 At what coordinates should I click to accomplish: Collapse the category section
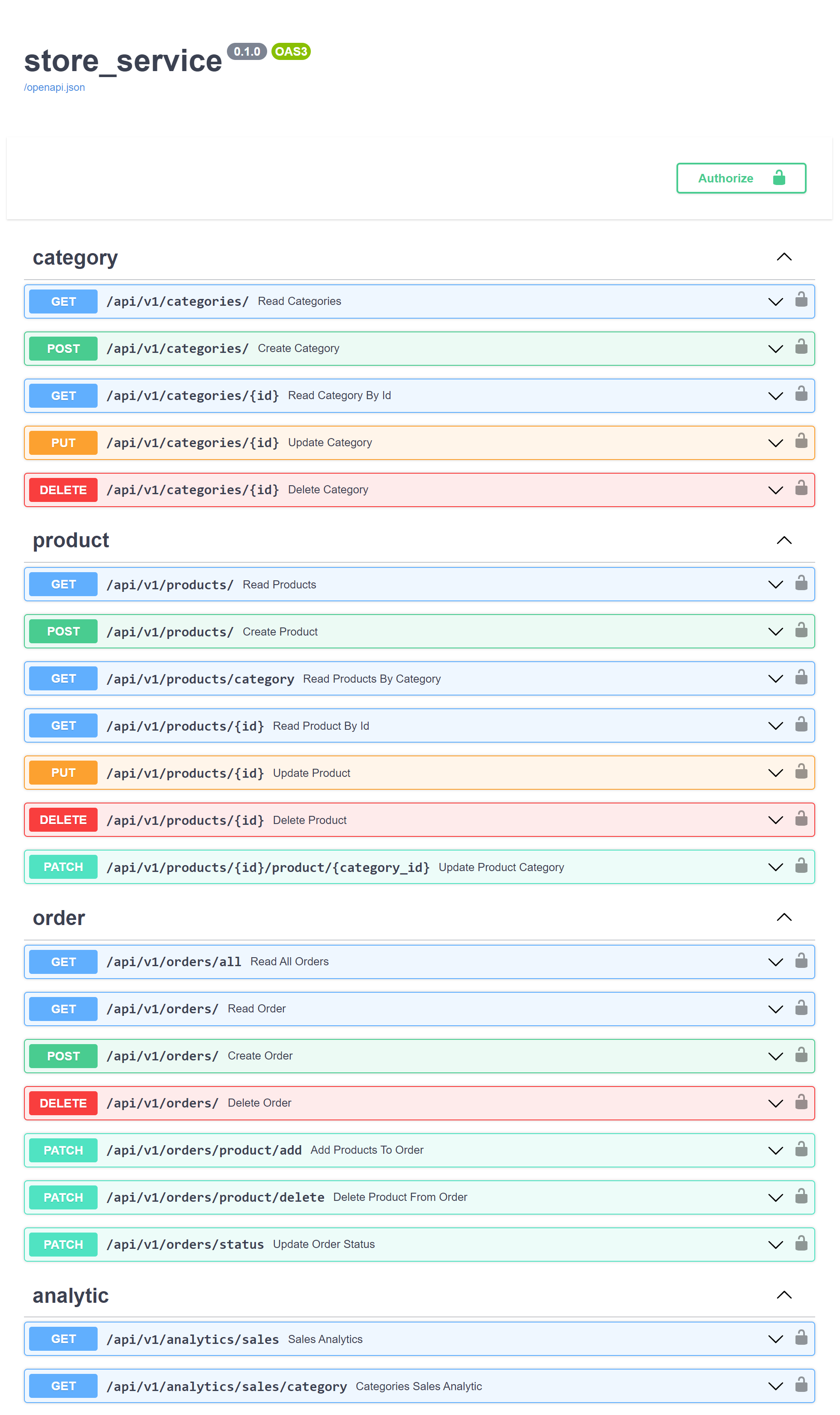tap(784, 257)
